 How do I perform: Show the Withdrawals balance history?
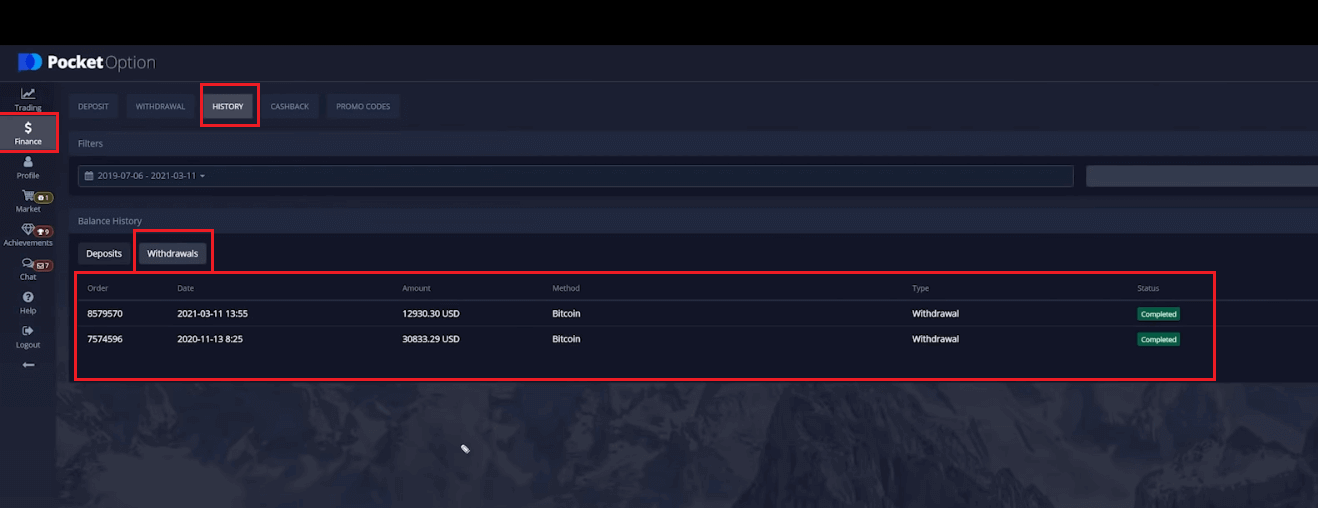173,254
